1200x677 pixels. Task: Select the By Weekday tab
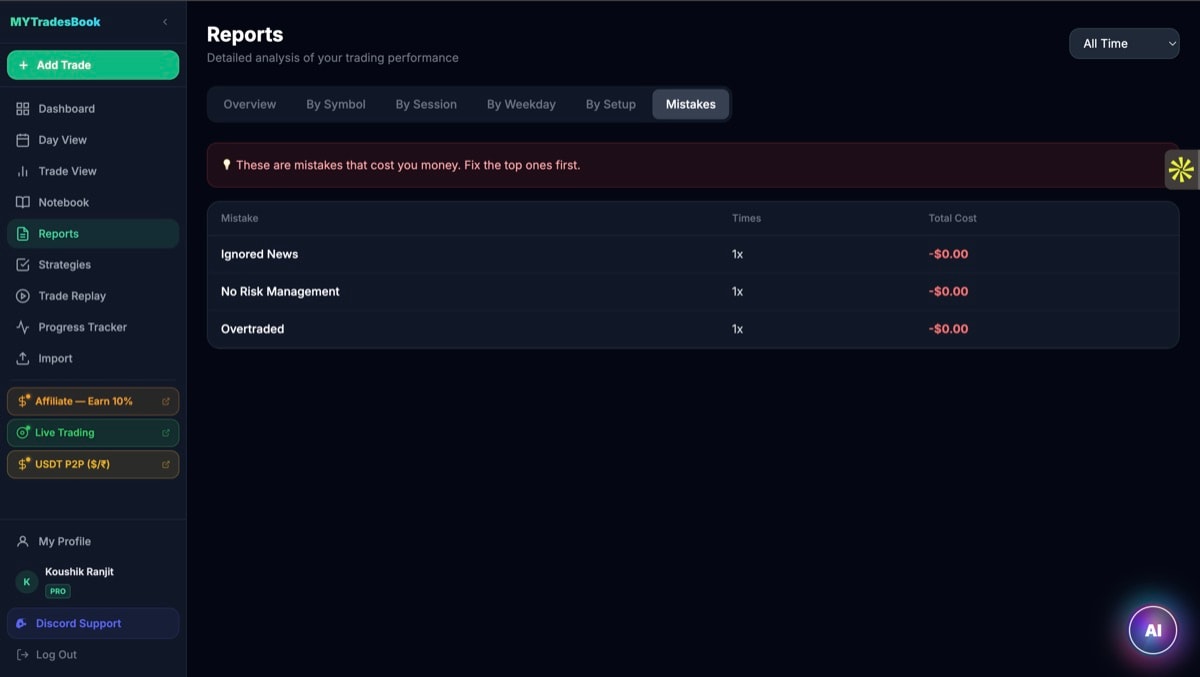click(521, 104)
